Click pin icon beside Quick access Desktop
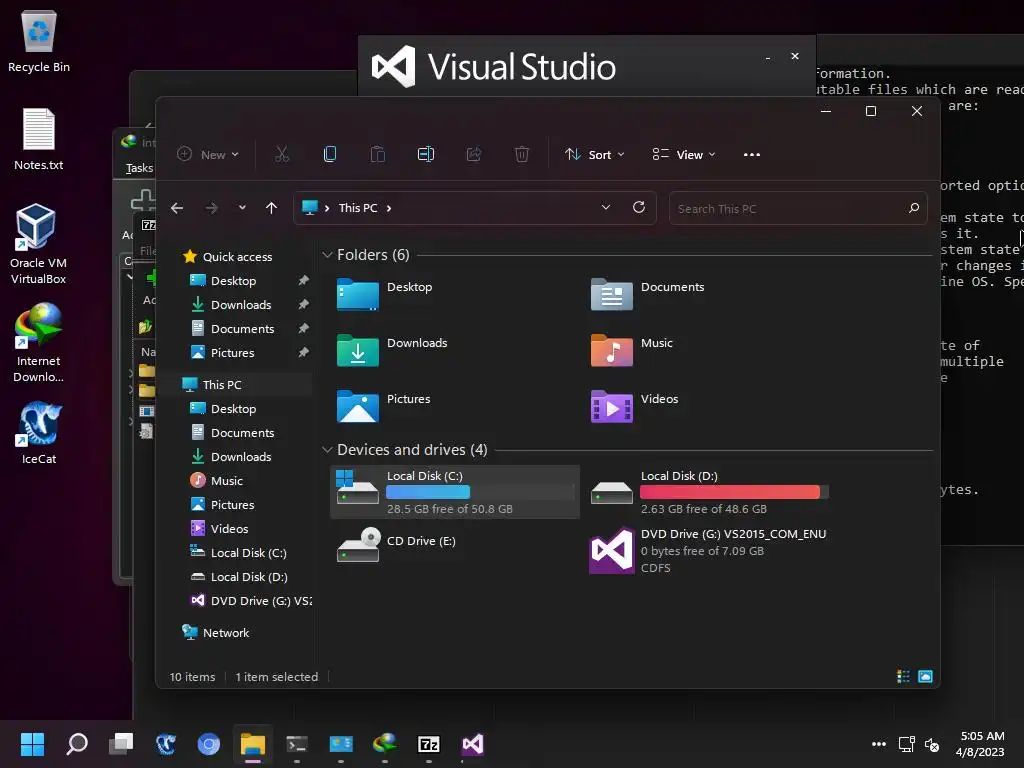Screen dimensions: 1024x768 (x=303, y=280)
